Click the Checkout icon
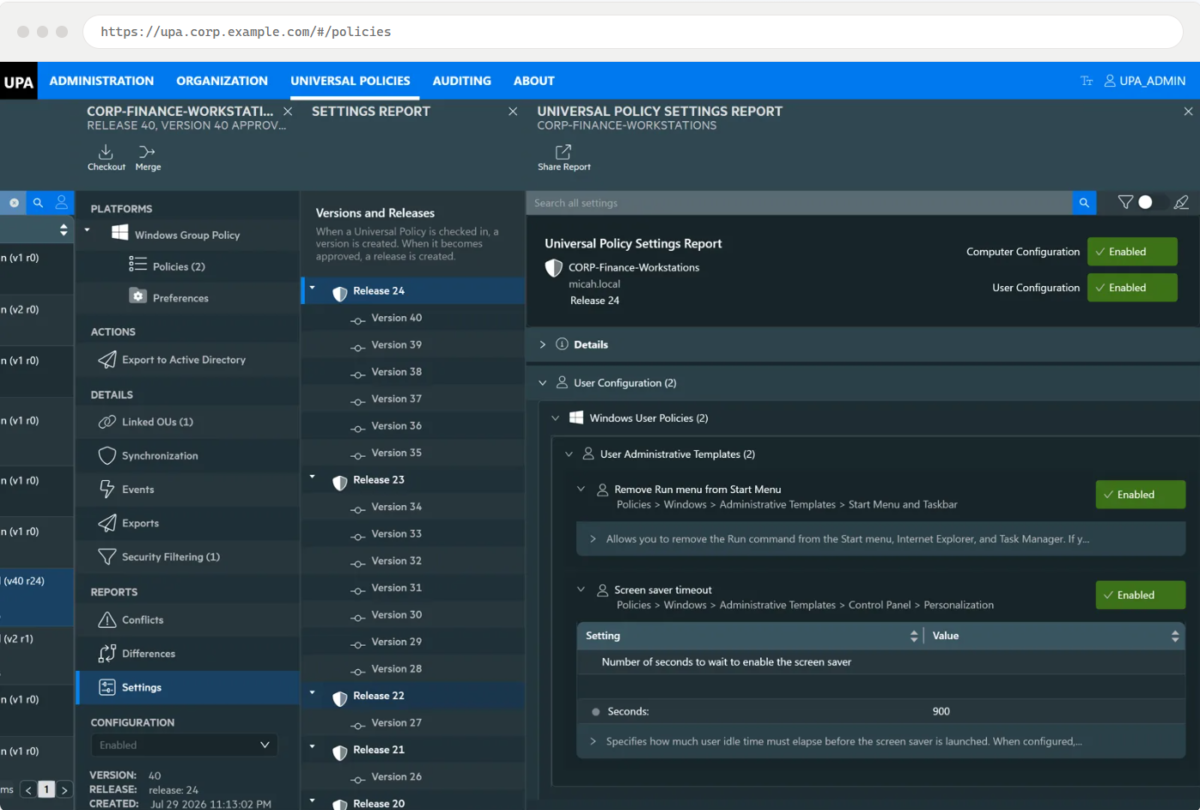Viewport: 1200px width, 810px height. click(106, 152)
